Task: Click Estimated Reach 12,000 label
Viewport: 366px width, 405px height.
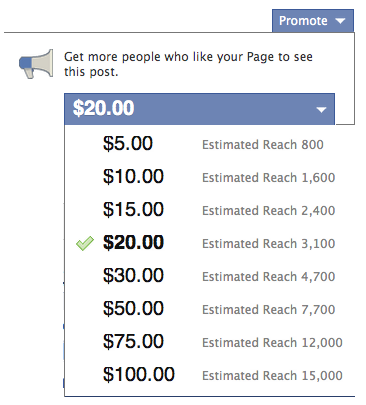Action: click(272, 343)
